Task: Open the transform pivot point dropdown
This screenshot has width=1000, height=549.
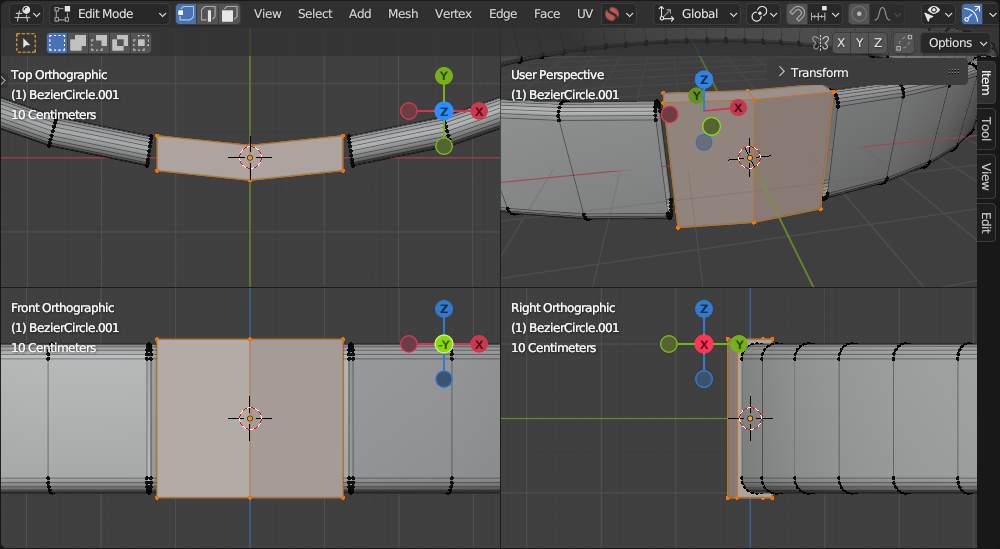Action: 763,13
